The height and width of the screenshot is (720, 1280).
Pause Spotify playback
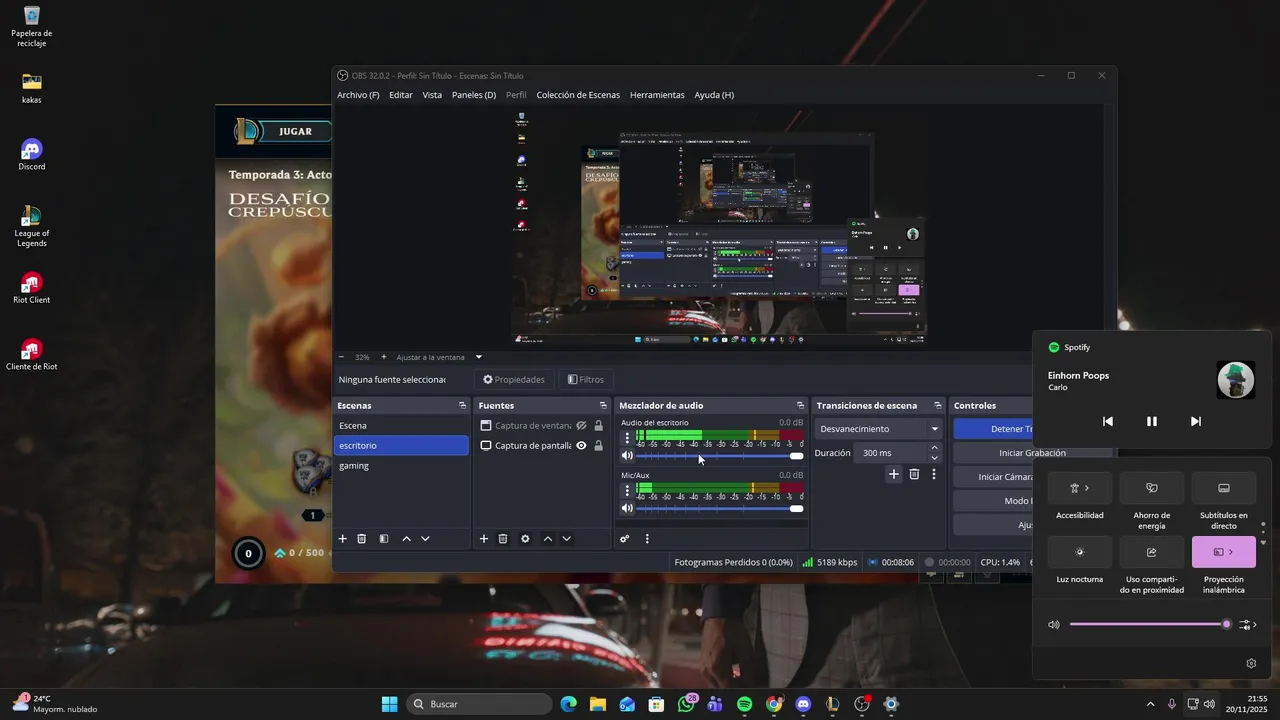(1151, 421)
